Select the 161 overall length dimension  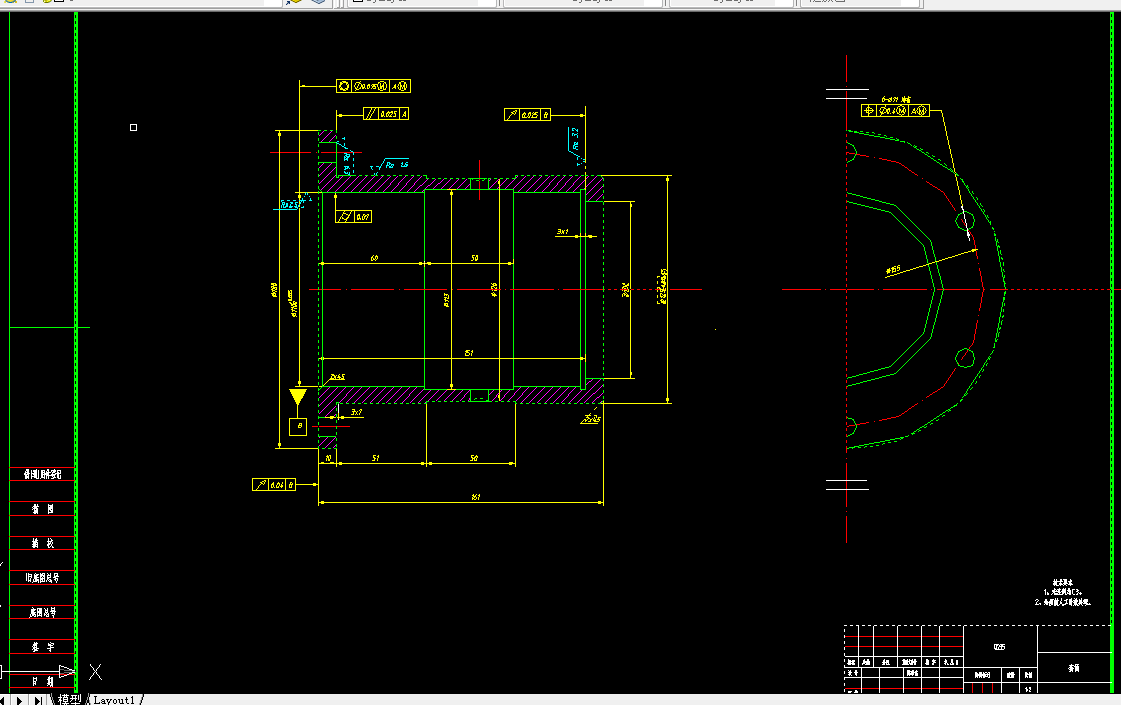point(475,497)
